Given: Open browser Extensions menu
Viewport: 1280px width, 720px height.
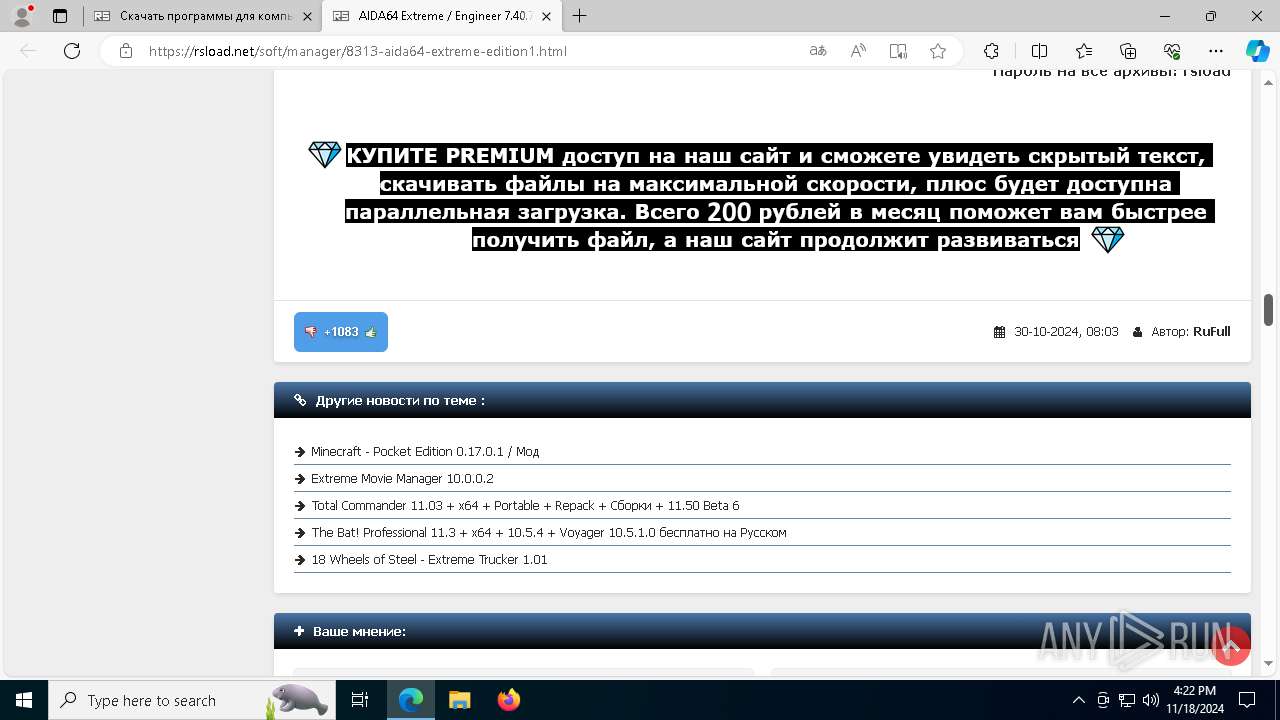Looking at the screenshot, I should pyautogui.click(x=991, y=51).
